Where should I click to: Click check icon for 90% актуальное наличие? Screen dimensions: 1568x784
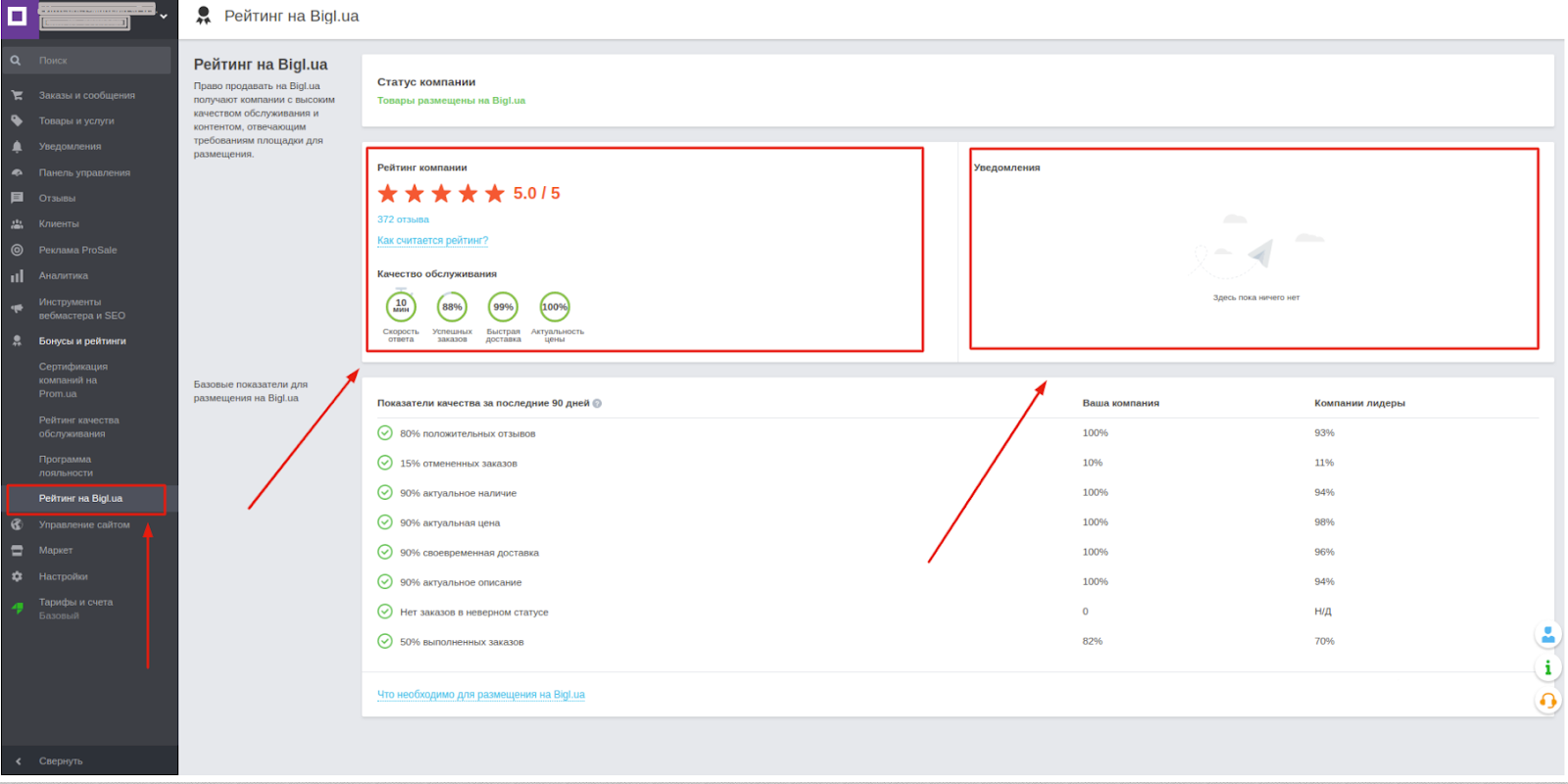click(385, 493)
